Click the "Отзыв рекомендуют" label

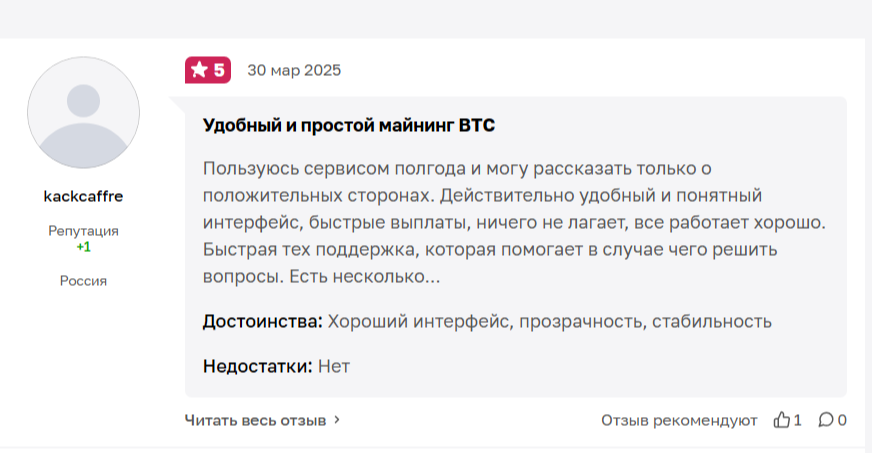pyautogui.click(x=679, y=420)
